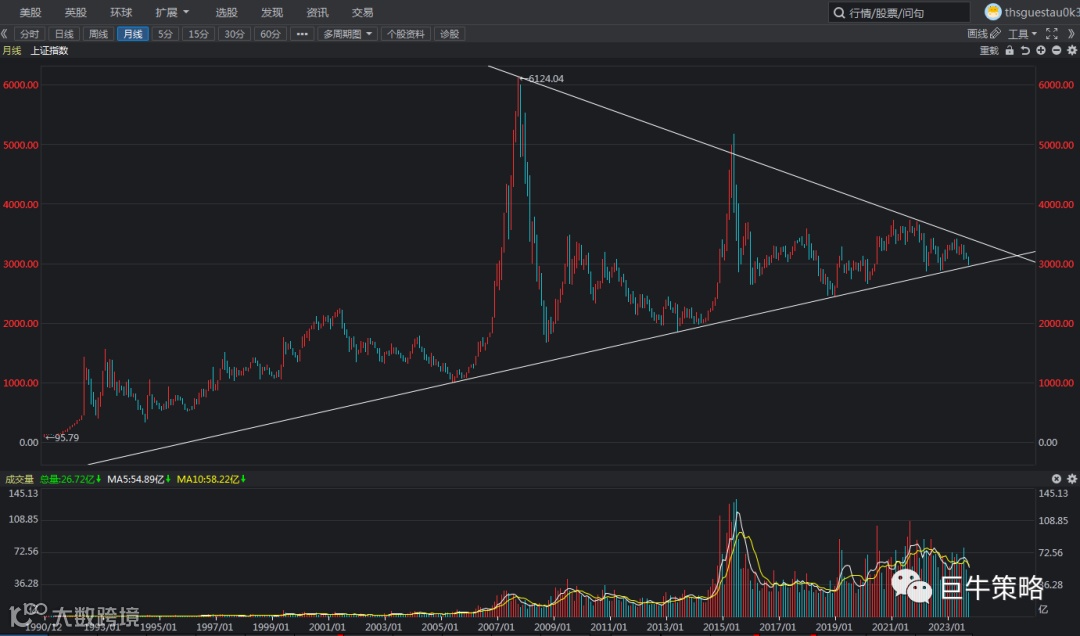Click the 95.79 lowest price label
The height and width of the screenshot is (636, 1080).
pos(67,438)
